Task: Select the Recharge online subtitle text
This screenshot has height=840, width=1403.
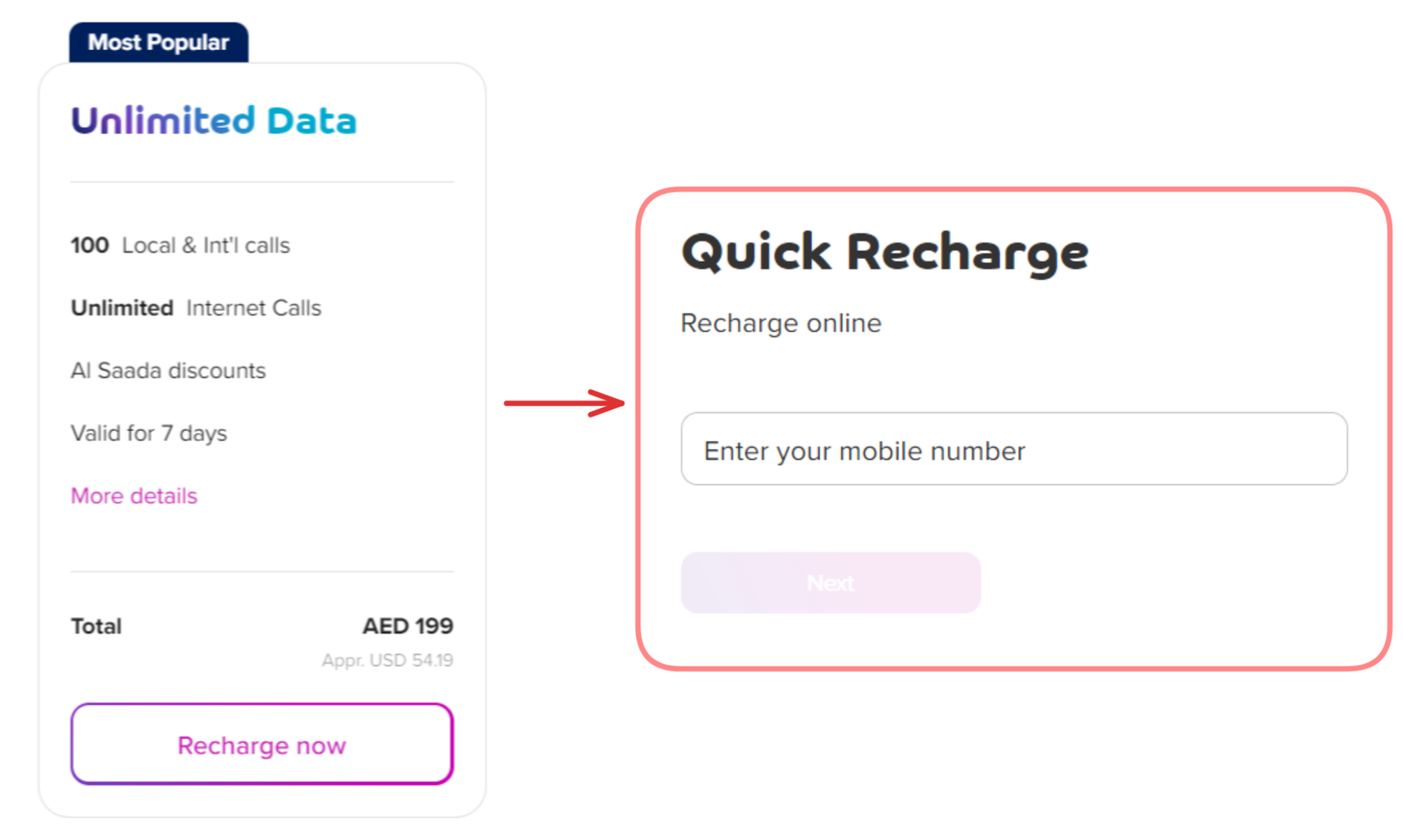Action: coord(780,323)
